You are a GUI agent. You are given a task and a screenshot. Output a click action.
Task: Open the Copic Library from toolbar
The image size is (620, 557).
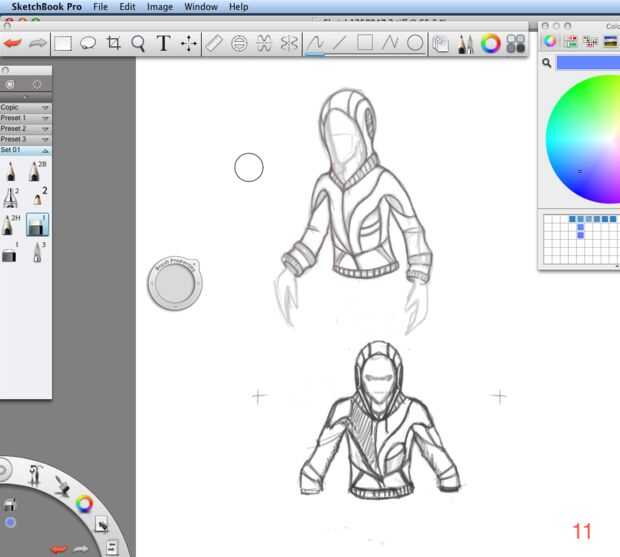click(516, 43)
